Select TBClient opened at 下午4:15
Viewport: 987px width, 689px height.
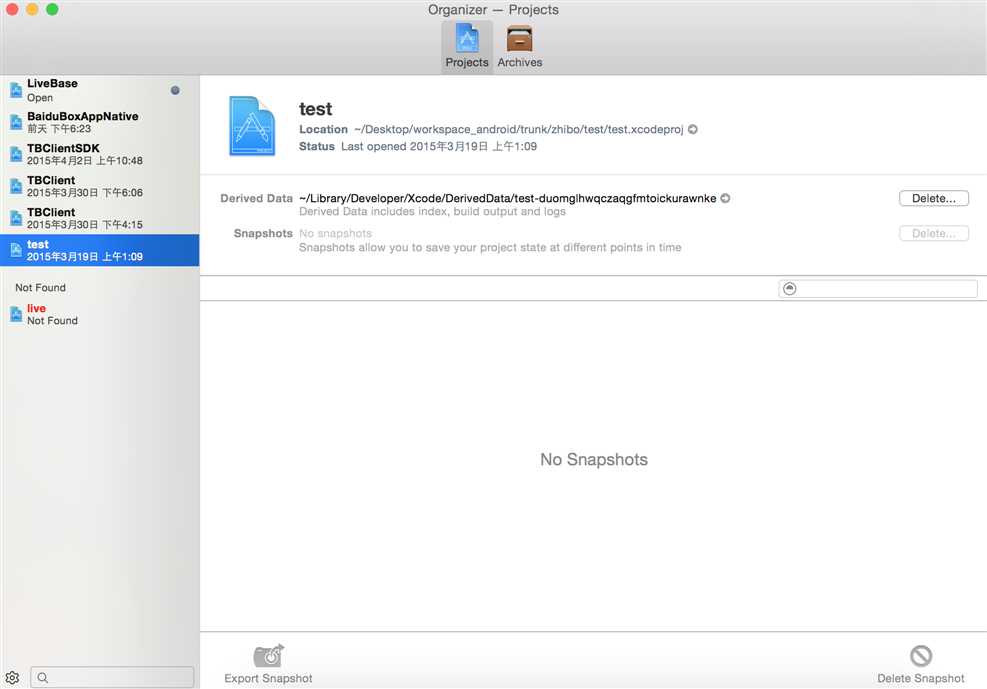[99, 218]
